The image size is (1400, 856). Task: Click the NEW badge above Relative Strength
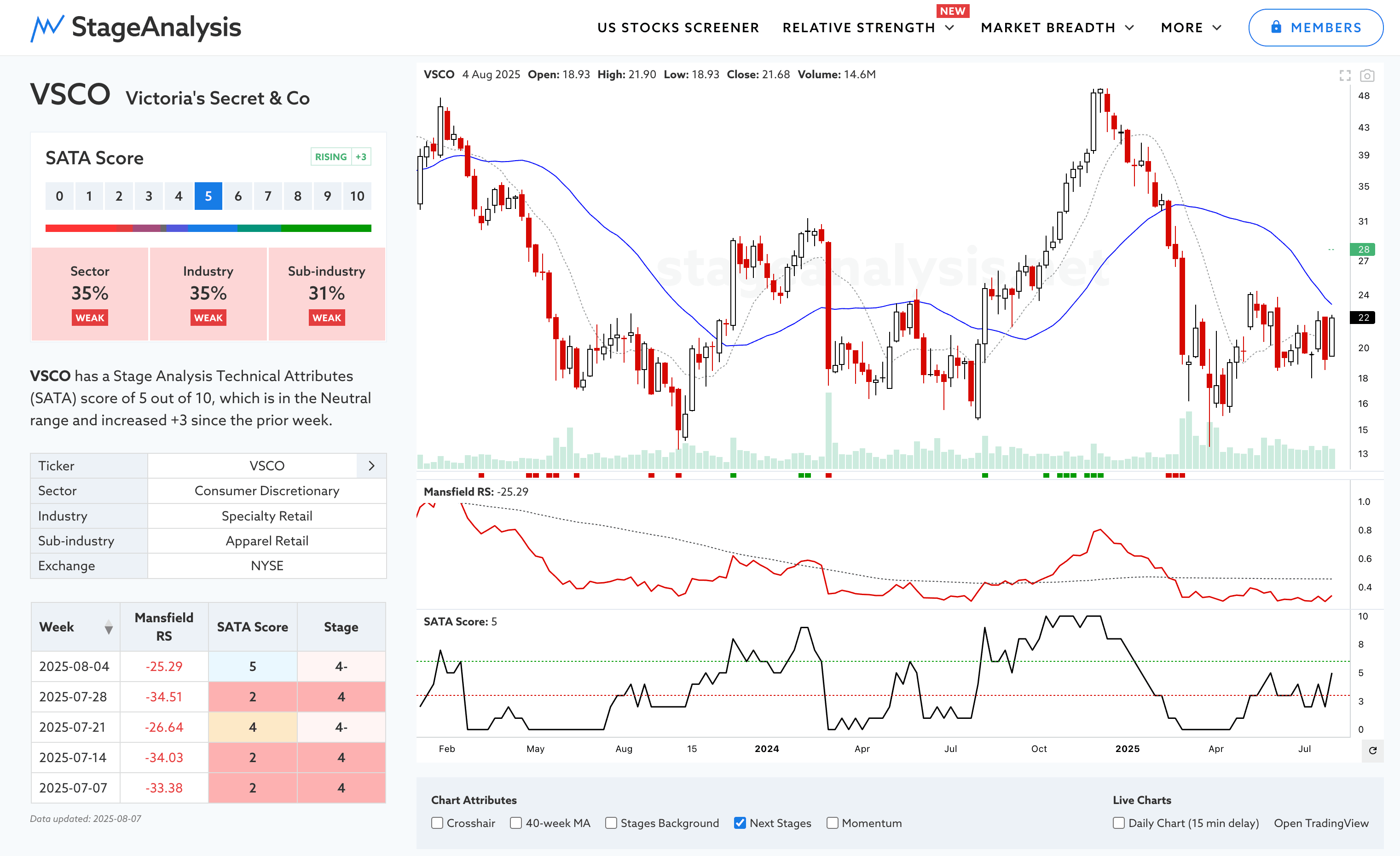pos(952,11)
